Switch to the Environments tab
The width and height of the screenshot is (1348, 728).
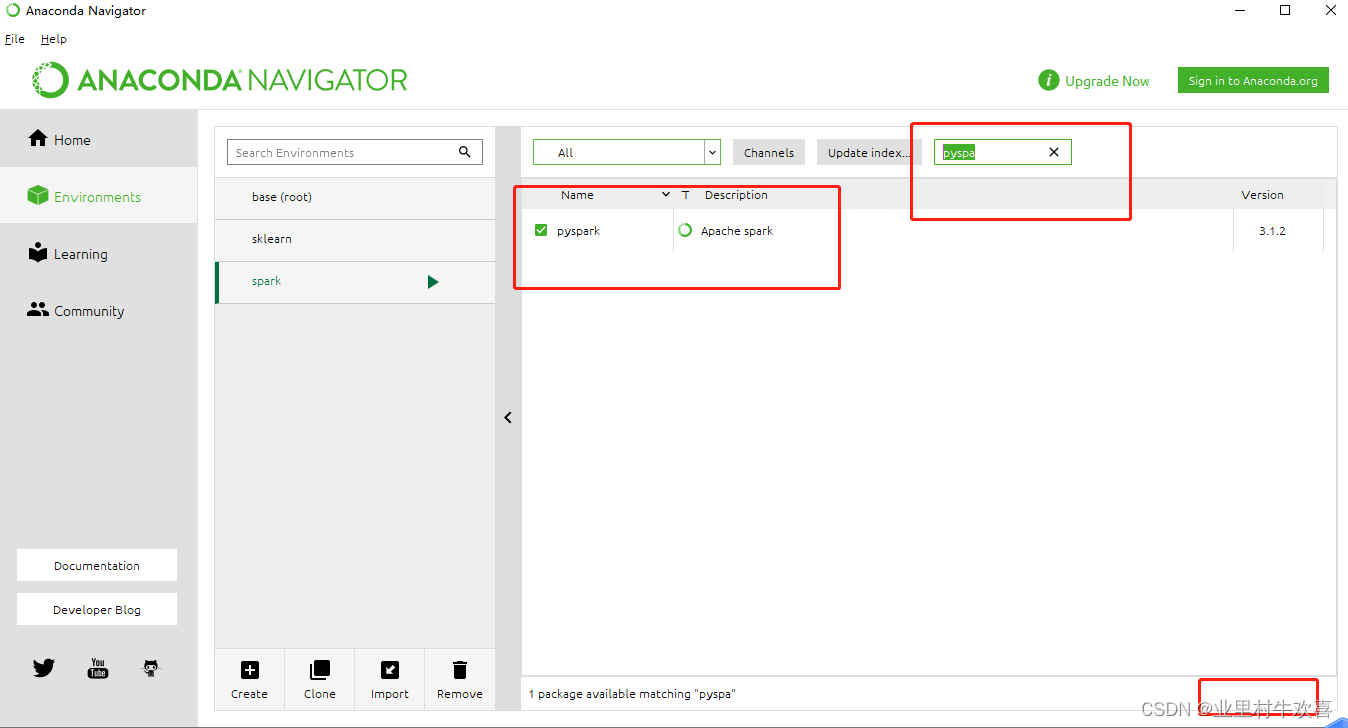[98, 196]
